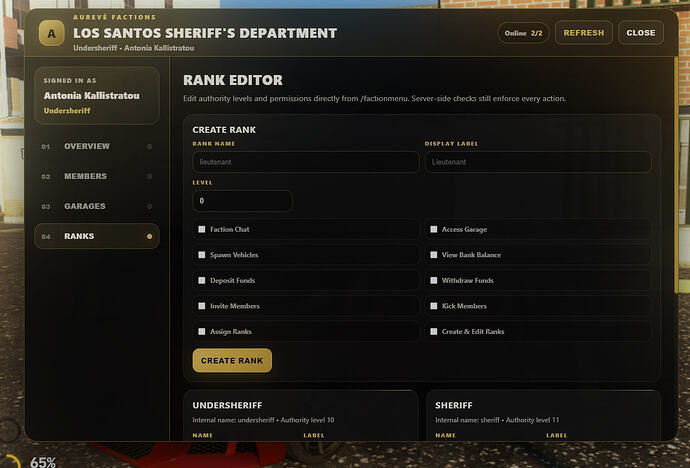Screen dimensions: 690x468
Task: Go to the Garages section
Action: [x=97, y=206]
